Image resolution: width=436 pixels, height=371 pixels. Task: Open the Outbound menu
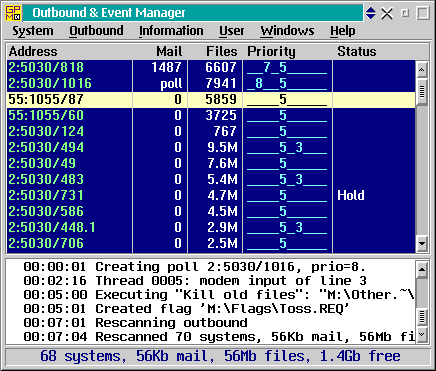(96, 31)
